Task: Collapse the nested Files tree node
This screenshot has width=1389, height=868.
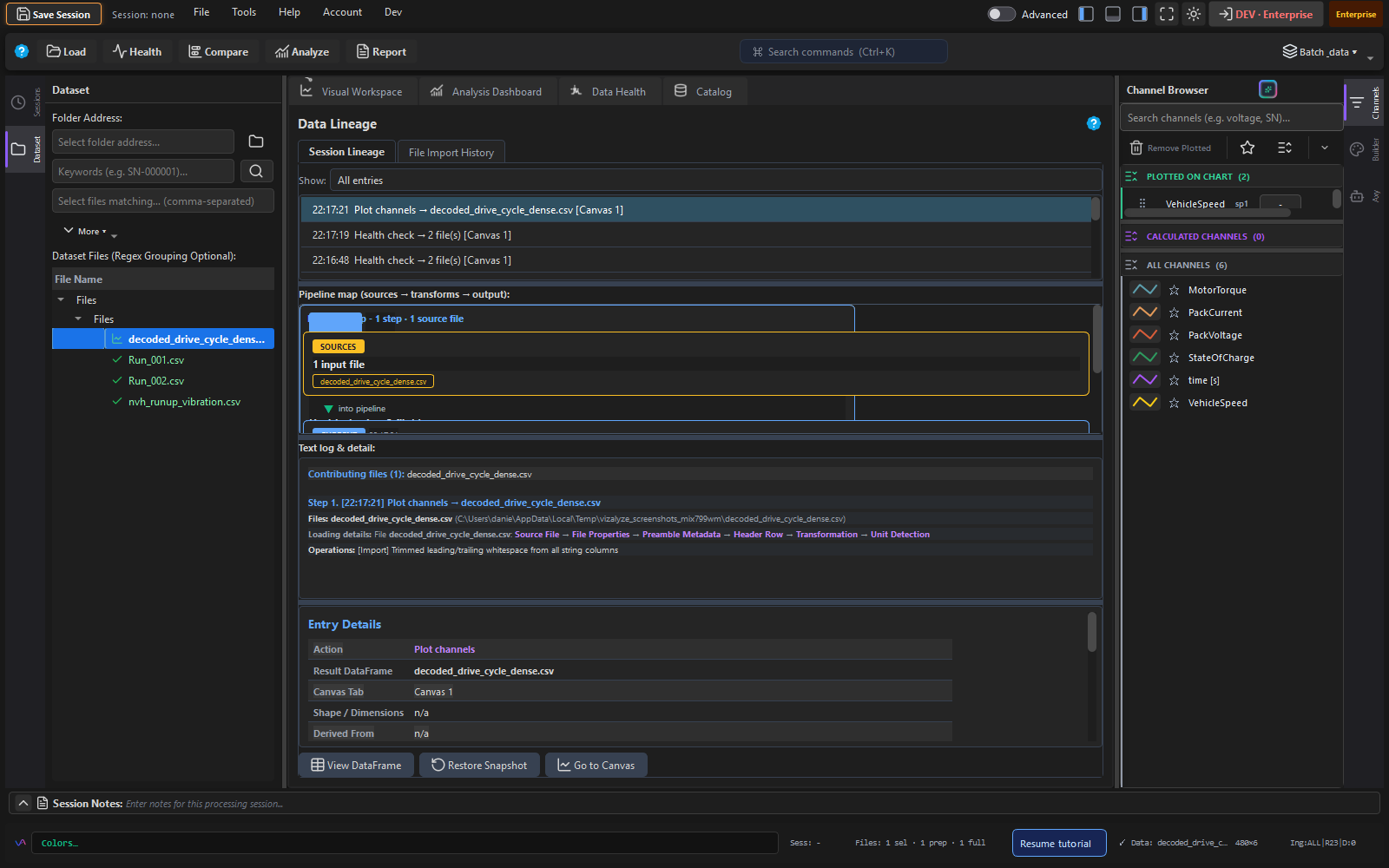Action: click(78, 319)
